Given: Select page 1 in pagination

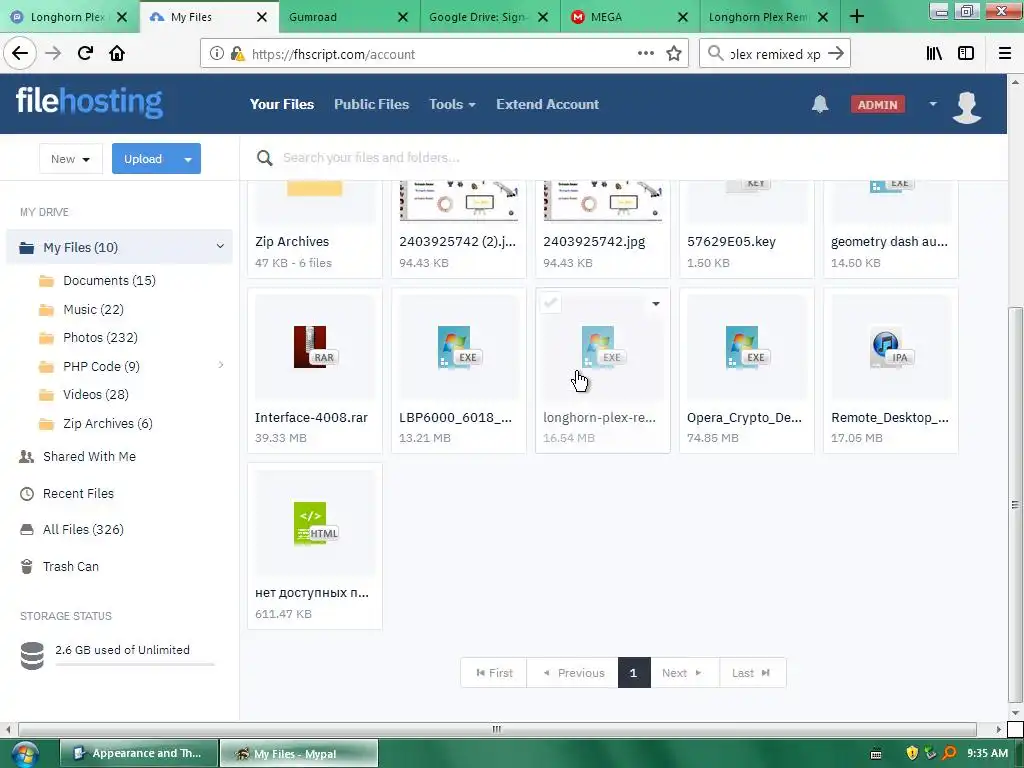Looking at the screenshot, I should coord(633,673).
